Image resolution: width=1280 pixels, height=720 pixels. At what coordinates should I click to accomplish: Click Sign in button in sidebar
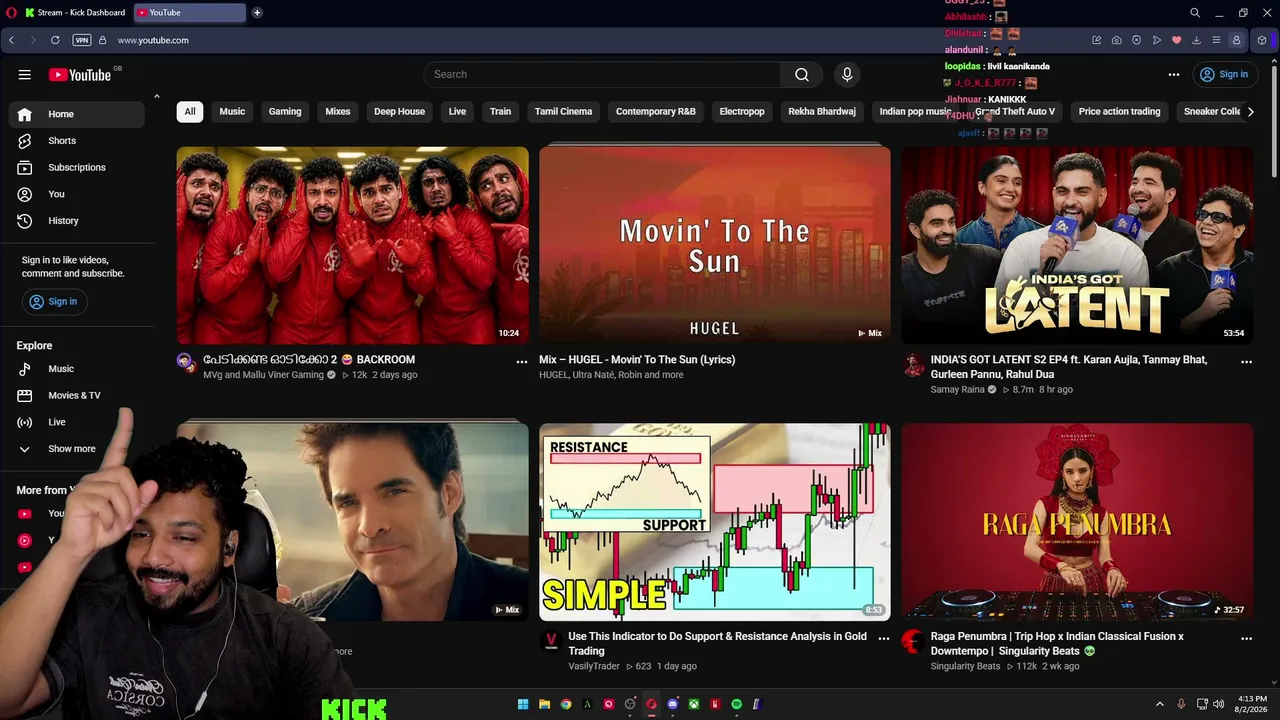54,301
